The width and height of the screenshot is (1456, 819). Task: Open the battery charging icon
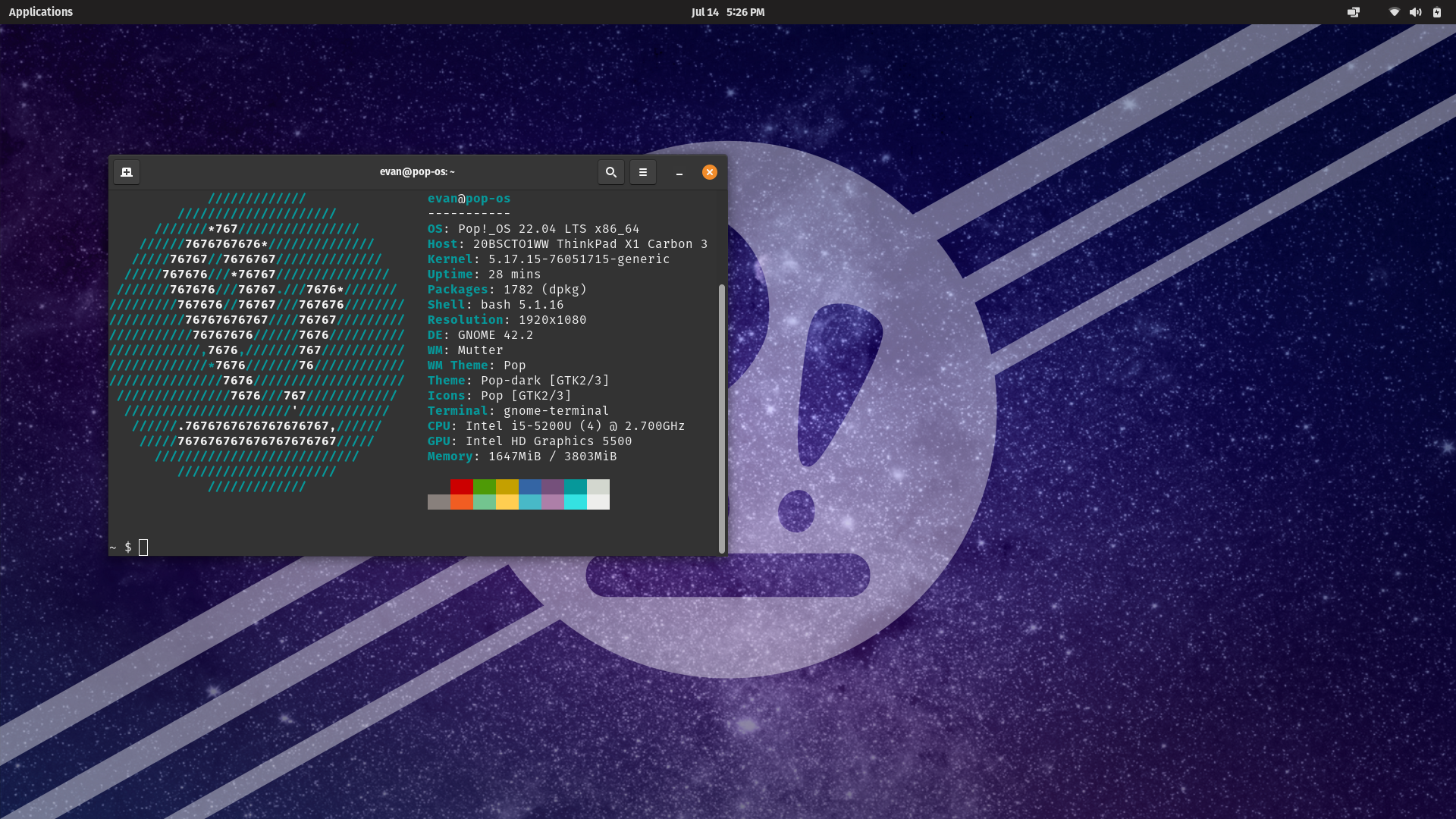tap(1436, 12)
